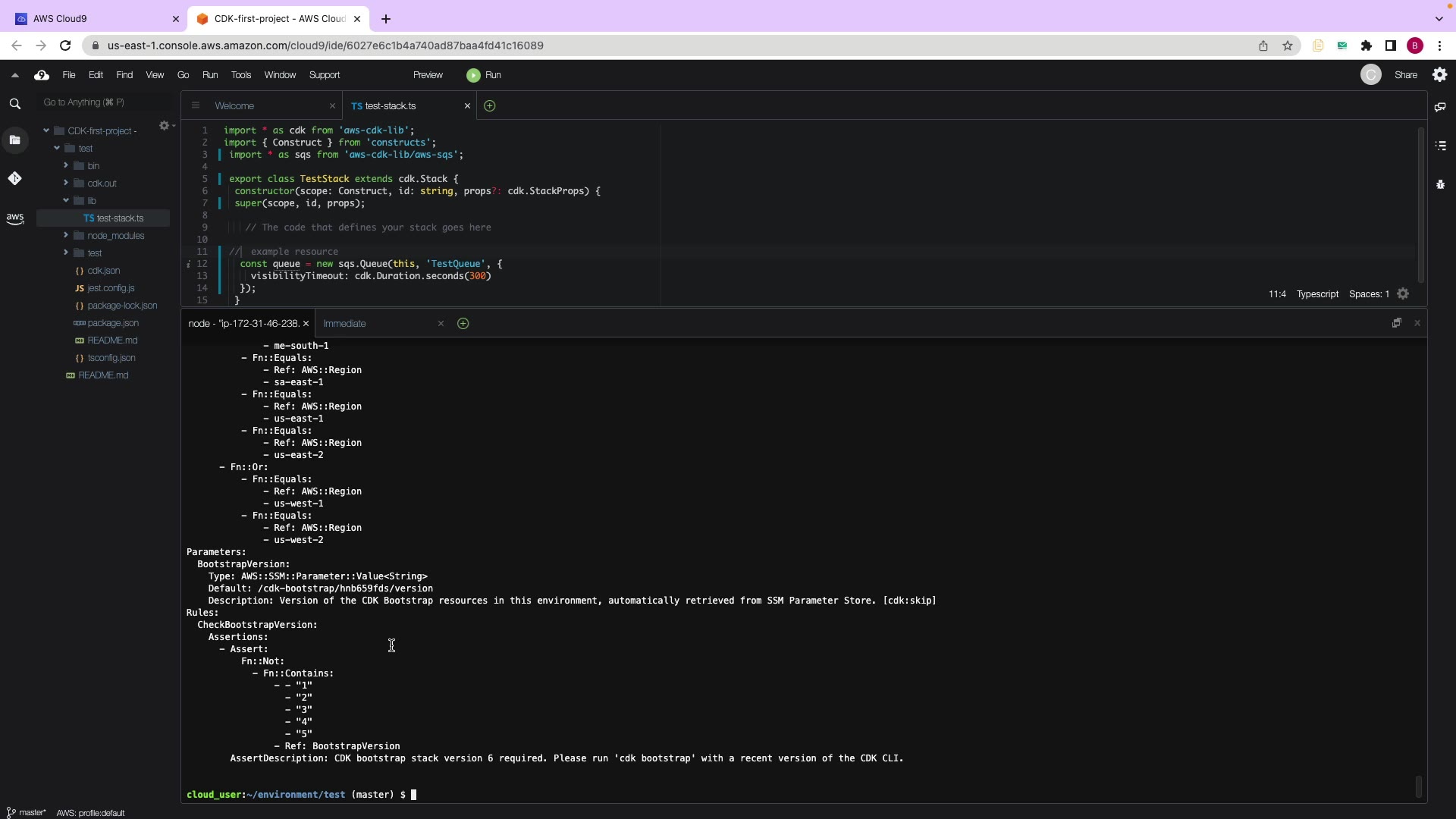This screenshot has width=1456, height=819.
Task: Change the Typescript language mode in status bar
Action: point(1317,294)
